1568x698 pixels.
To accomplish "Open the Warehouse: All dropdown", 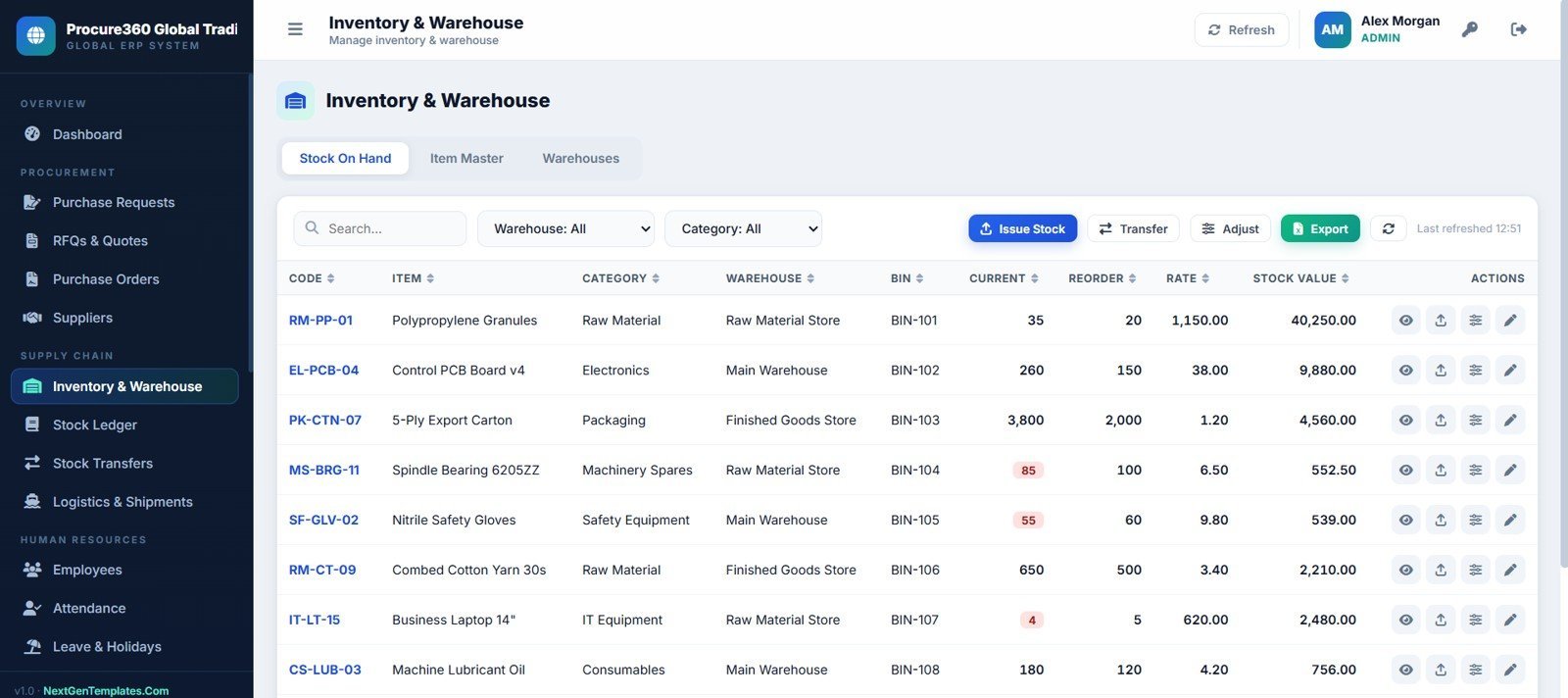I will click(x=565, y=228).
